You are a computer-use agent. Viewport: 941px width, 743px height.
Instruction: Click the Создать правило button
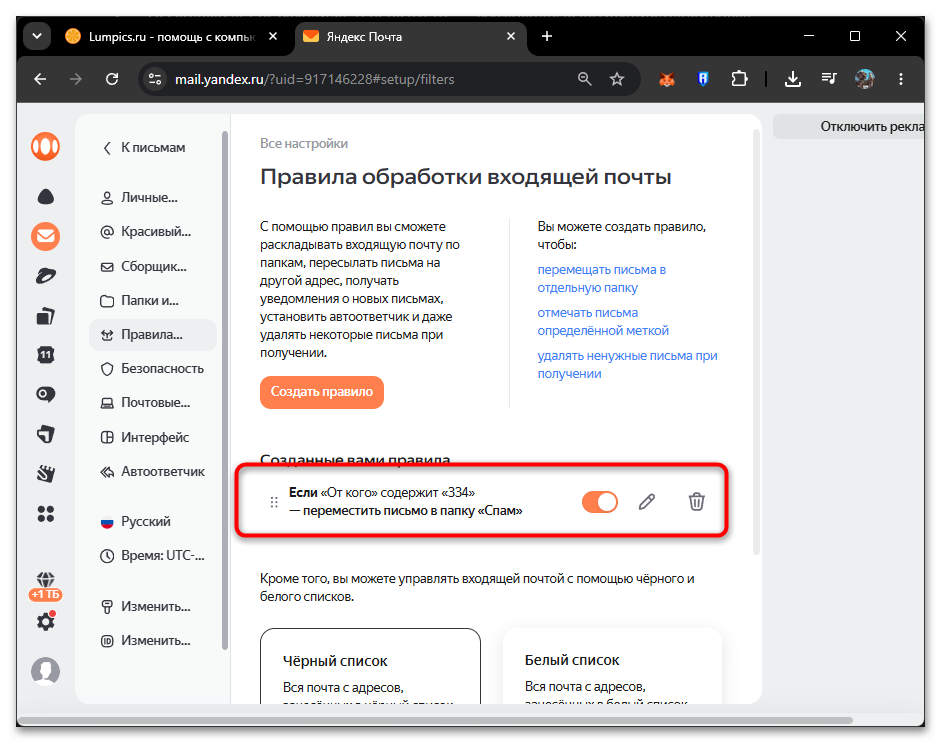[322, 392]
